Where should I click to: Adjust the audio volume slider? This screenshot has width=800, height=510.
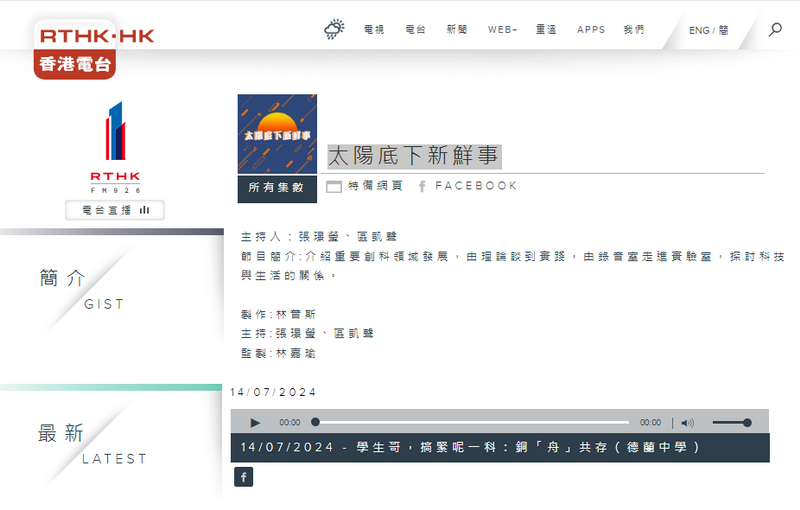coord(732,423)
